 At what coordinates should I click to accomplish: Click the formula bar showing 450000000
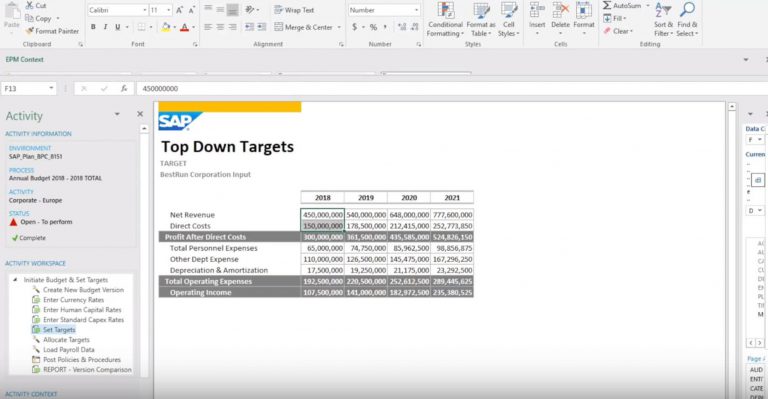(451, 89)
